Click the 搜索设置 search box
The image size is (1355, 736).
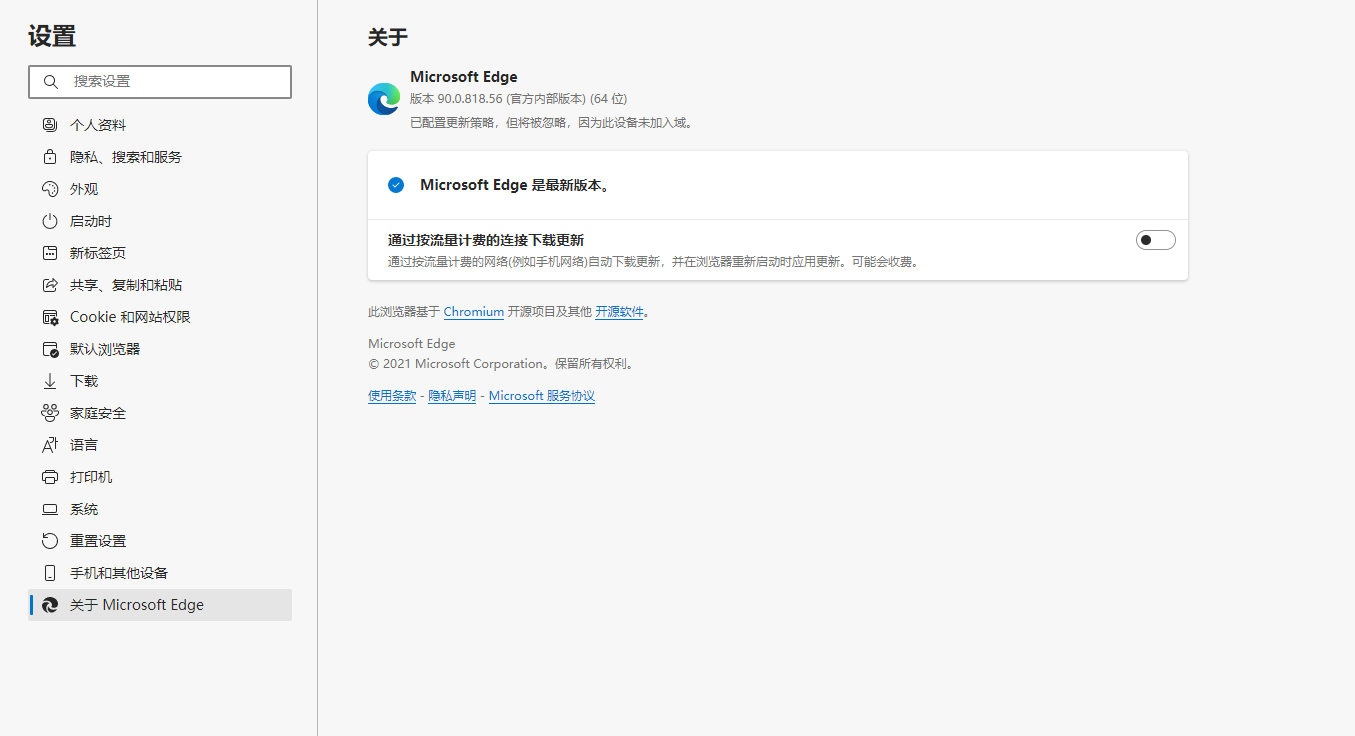click(159, 81)
